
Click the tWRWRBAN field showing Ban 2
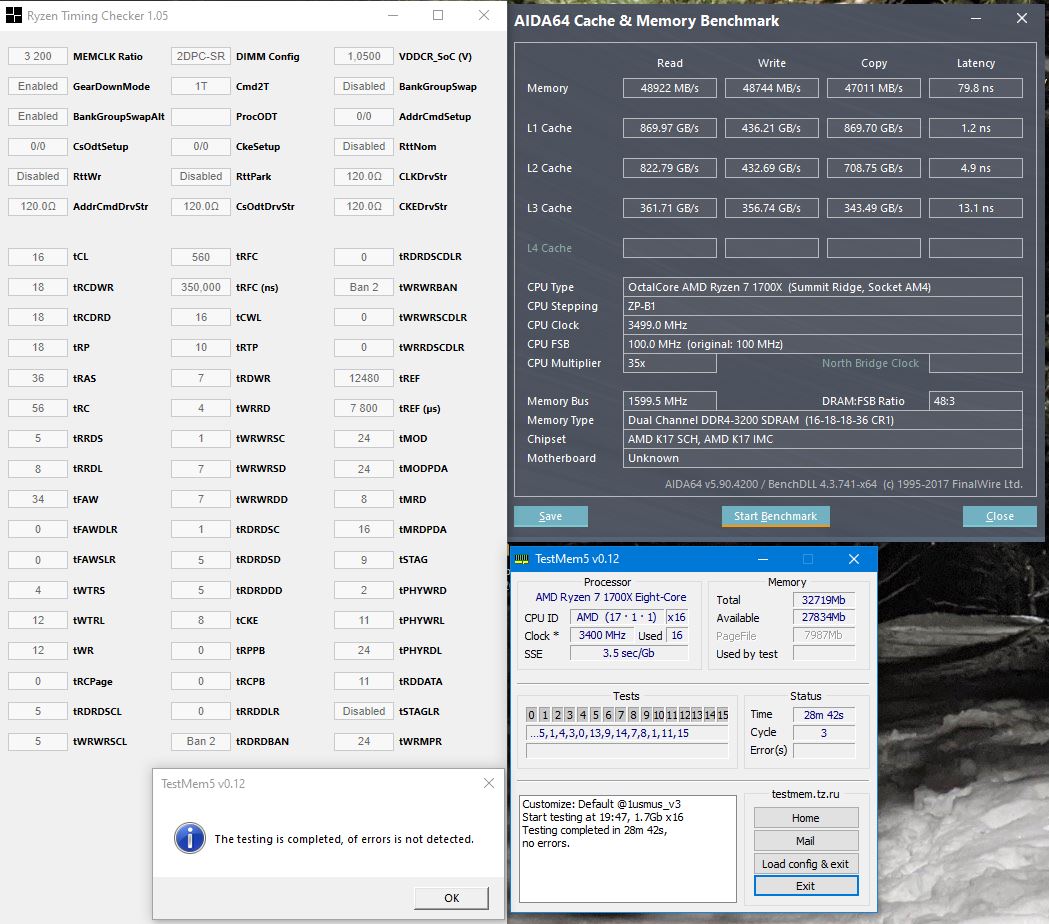364,287
